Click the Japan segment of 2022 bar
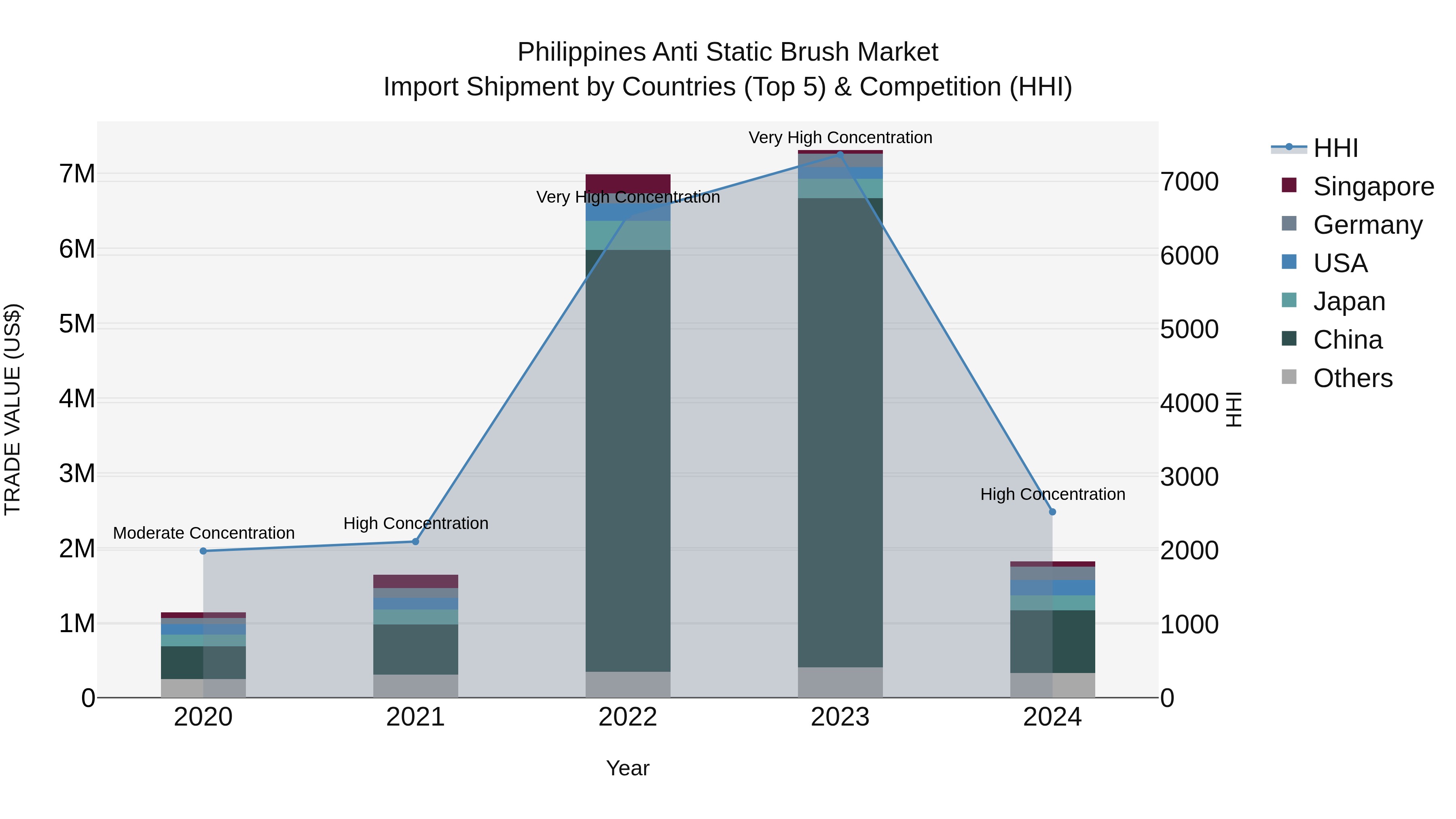Screen dimensions: 1456x819 tap(628, 236)
